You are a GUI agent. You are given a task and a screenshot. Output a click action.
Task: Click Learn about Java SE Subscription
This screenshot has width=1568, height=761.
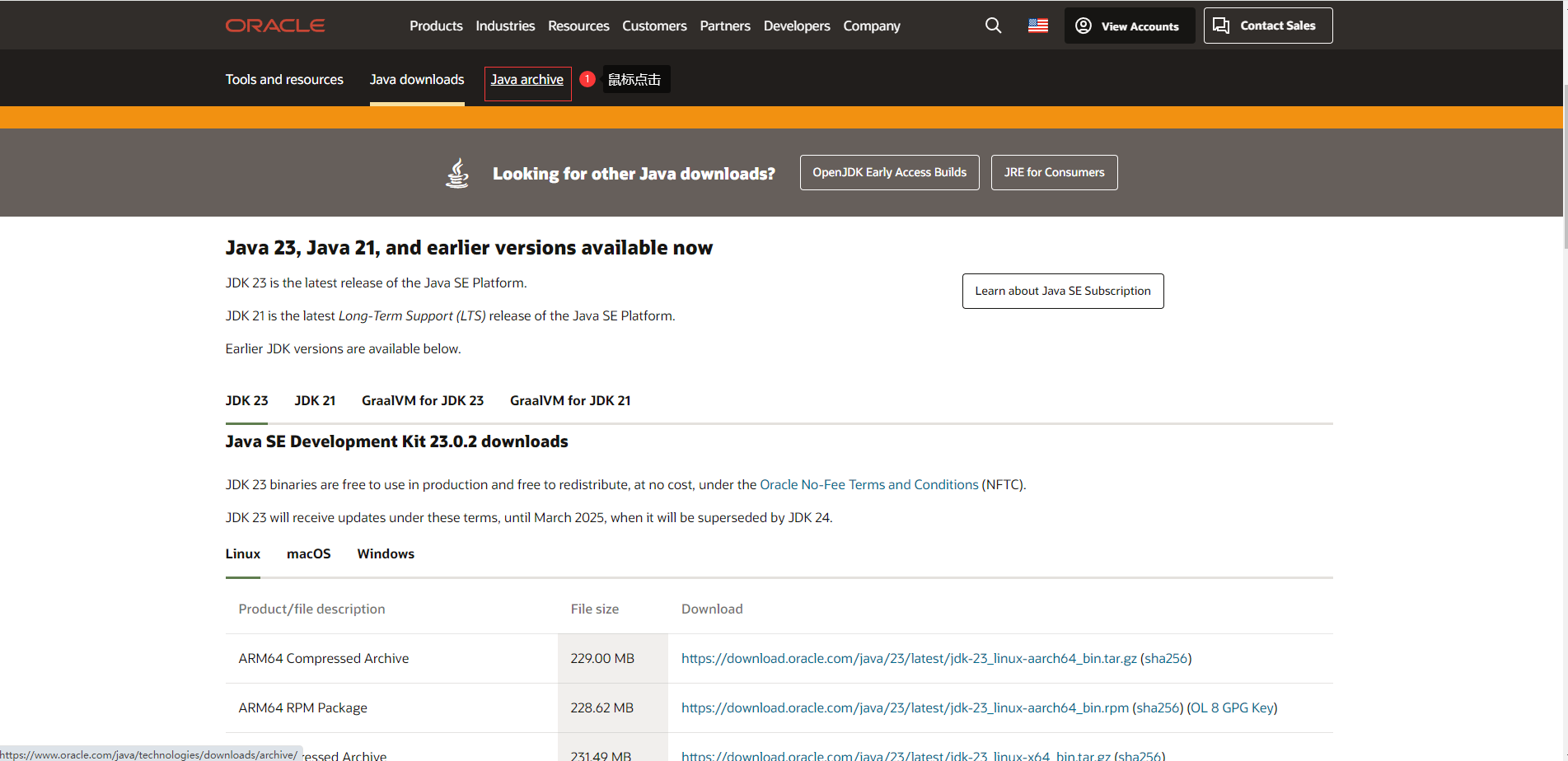tap(1062, 291)
